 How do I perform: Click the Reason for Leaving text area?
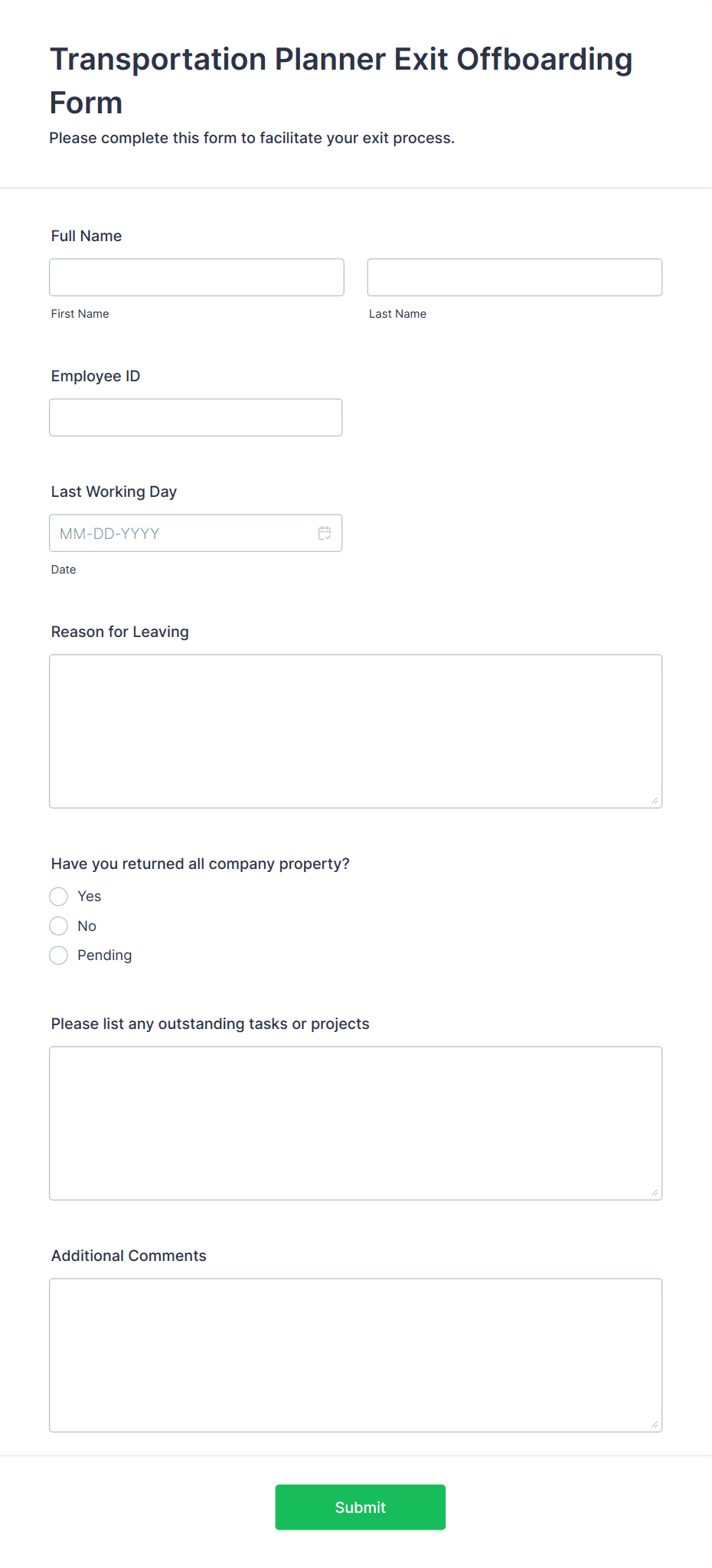[x=356, y=731]
